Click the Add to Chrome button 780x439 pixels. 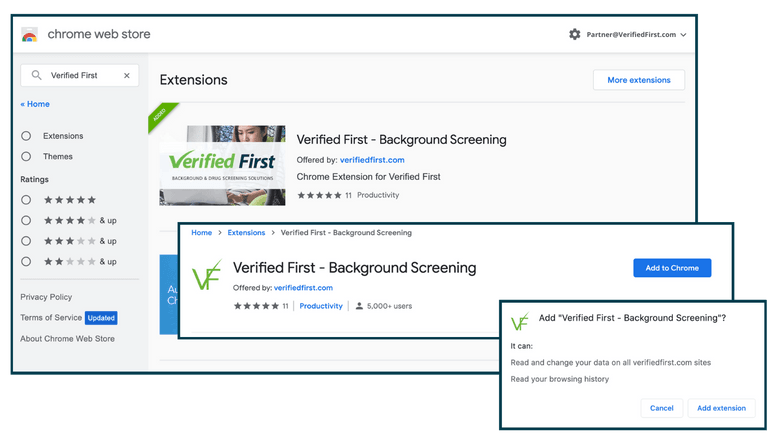pos(672,268)
